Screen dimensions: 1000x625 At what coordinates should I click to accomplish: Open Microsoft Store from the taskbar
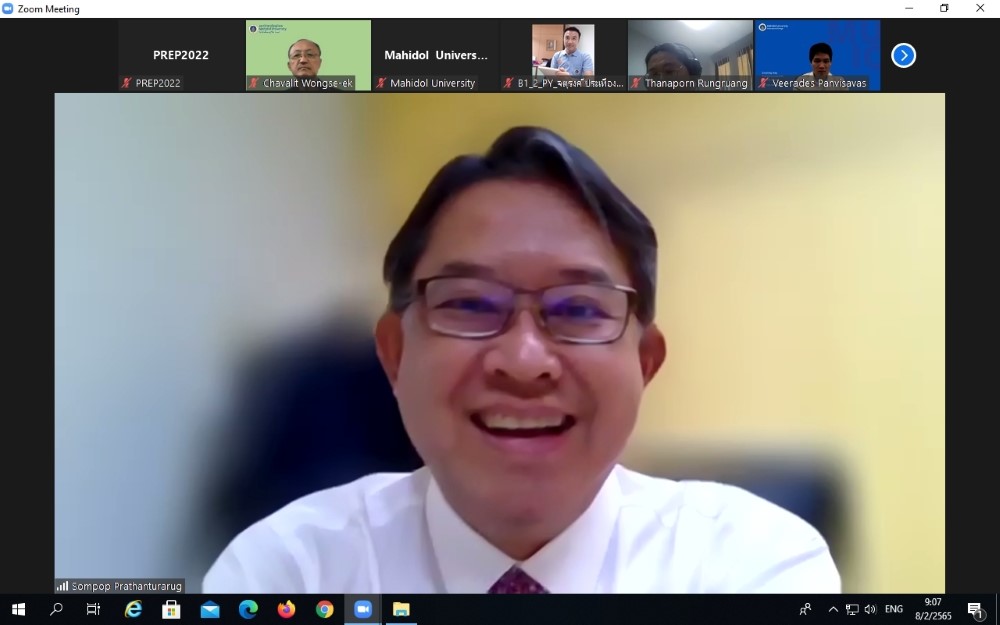171,609
